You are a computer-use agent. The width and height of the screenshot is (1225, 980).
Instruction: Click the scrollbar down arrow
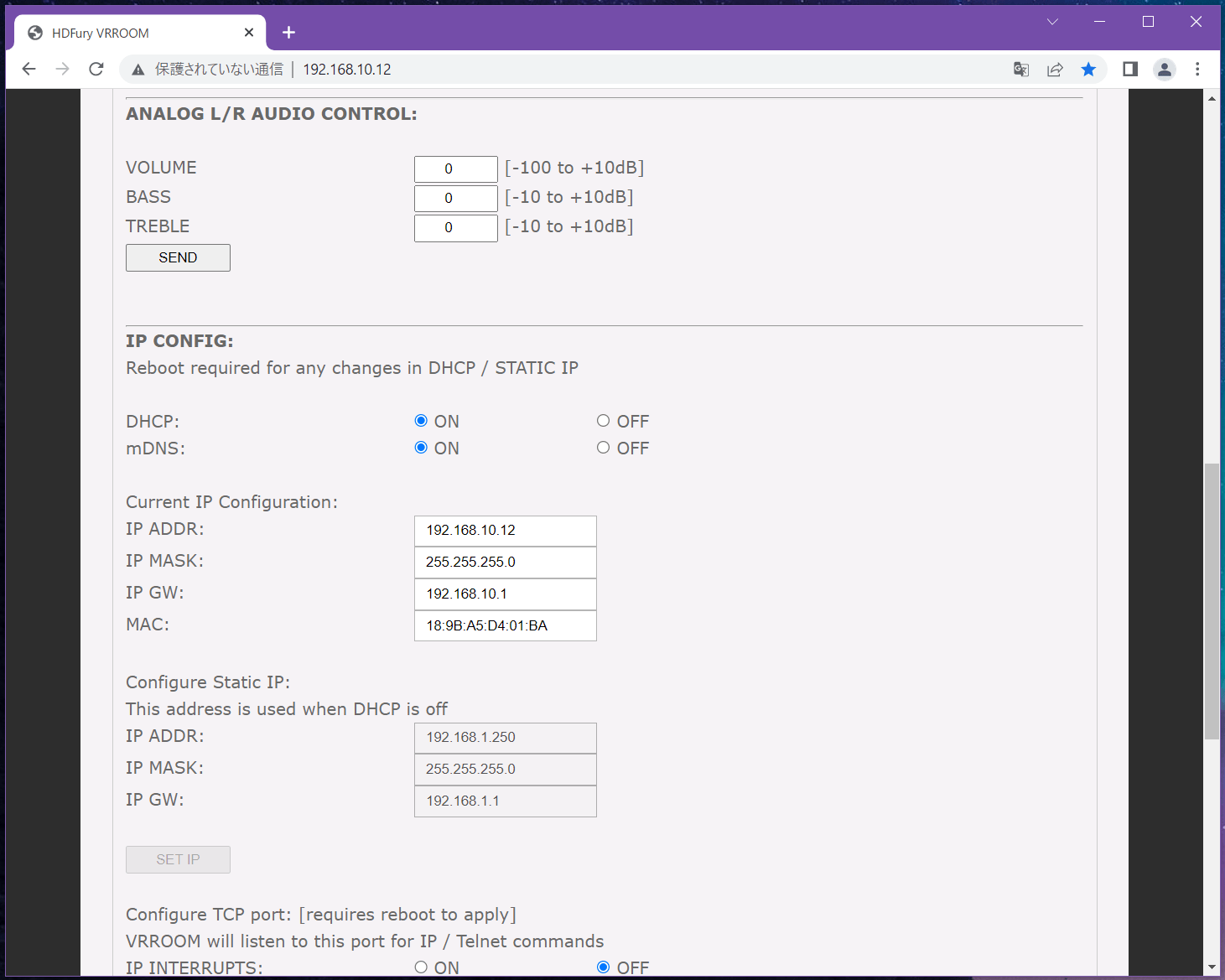point(1212,967)
